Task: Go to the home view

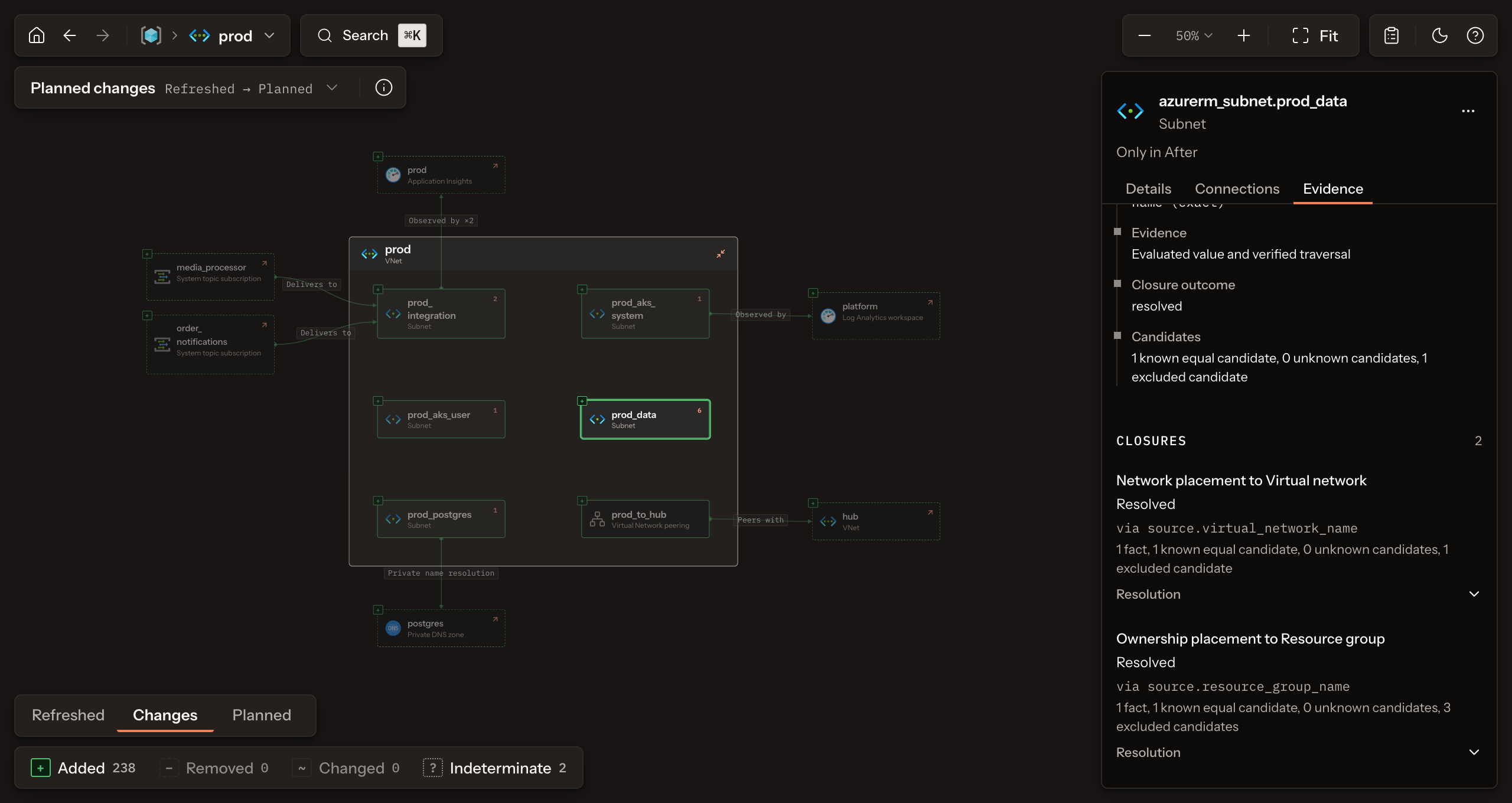Action: coord(37,35)
